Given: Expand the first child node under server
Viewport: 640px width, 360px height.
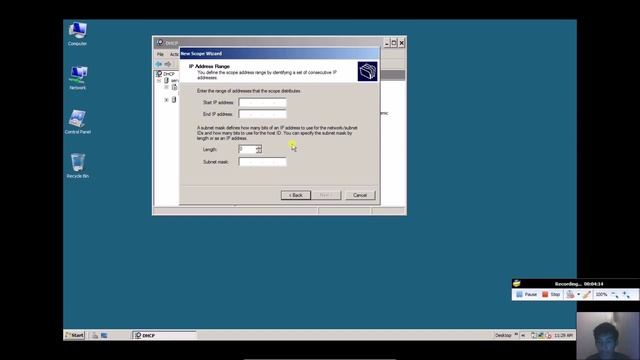Looking at the screenshot, I should click(166, 87).
